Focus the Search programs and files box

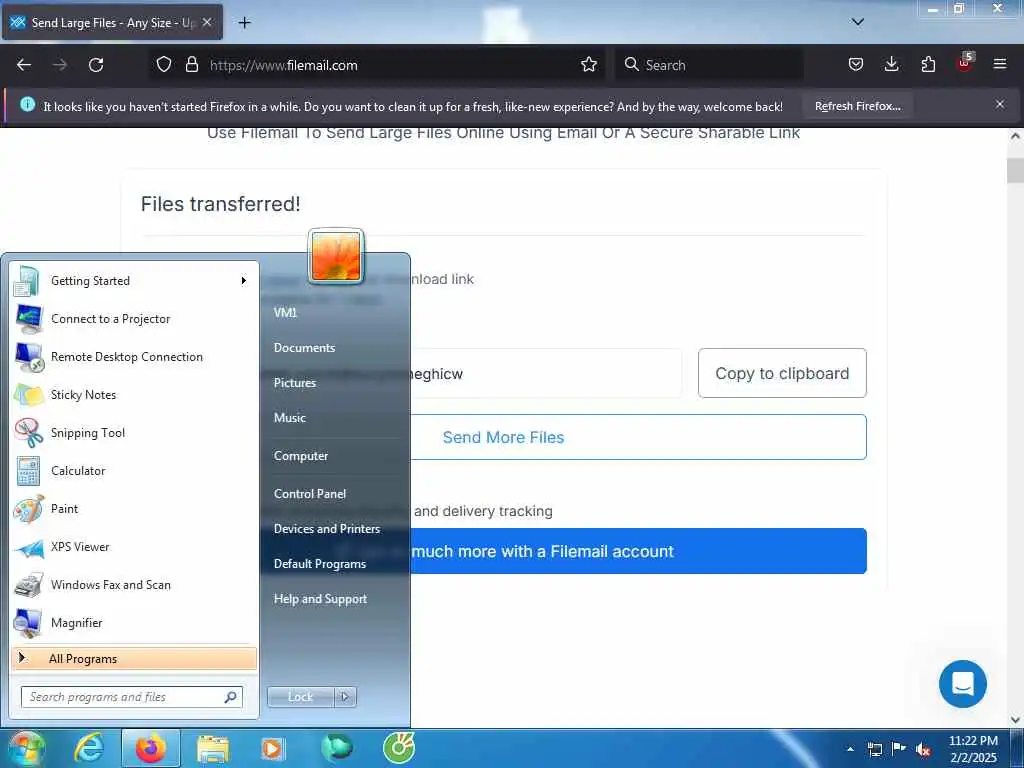(131, 697)
